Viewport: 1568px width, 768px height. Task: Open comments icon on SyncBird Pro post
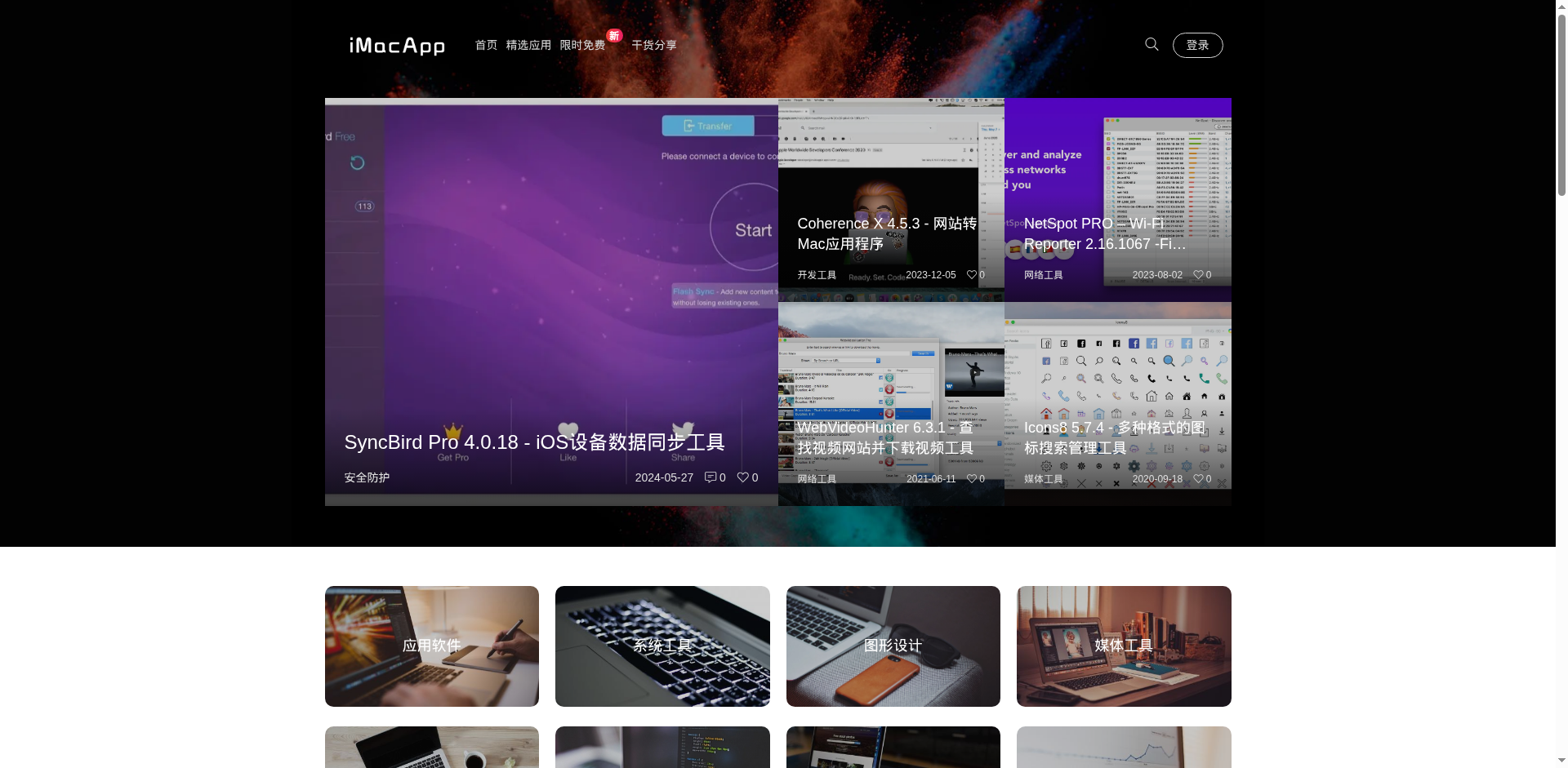(x=710, y=477)
